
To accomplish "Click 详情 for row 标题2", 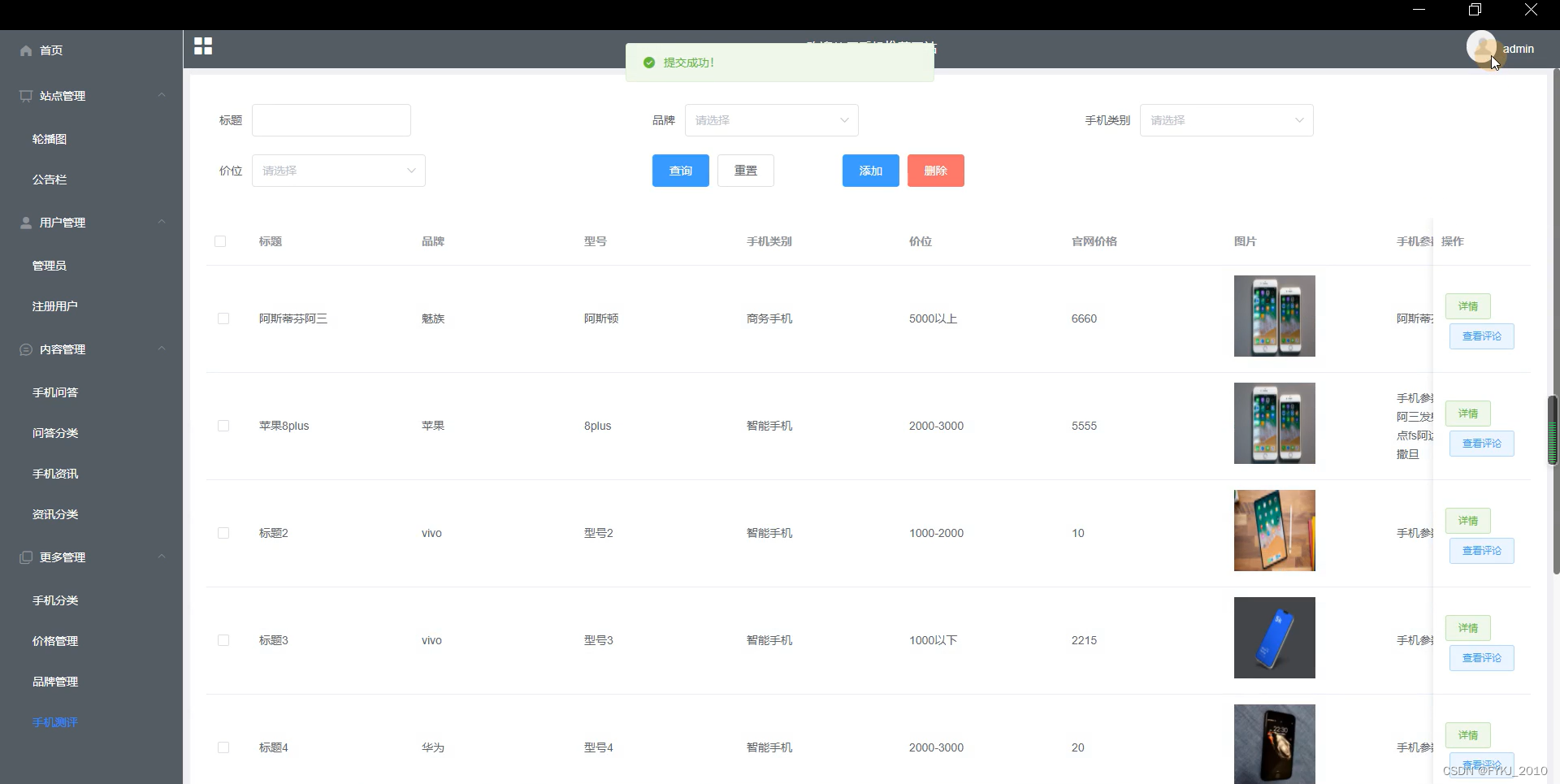I will 1468,521.
